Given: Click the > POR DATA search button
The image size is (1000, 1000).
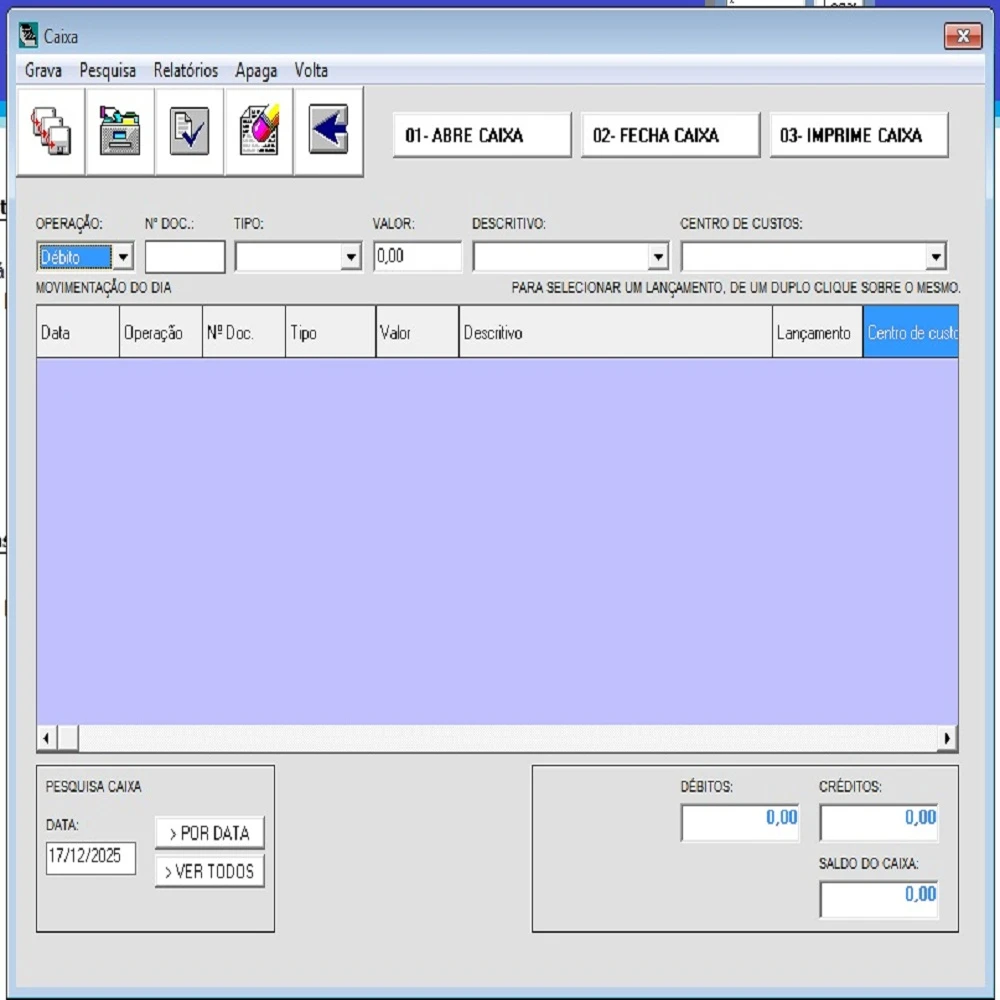Looking at the screenshot, I should (210, 833).
